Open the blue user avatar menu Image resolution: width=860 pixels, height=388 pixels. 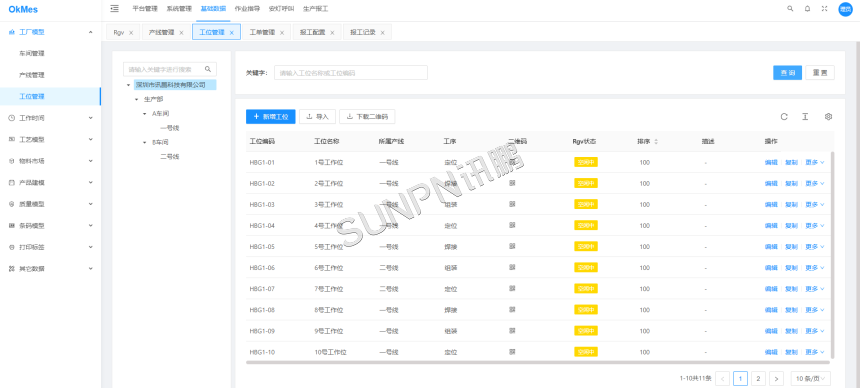coord(845,9)
